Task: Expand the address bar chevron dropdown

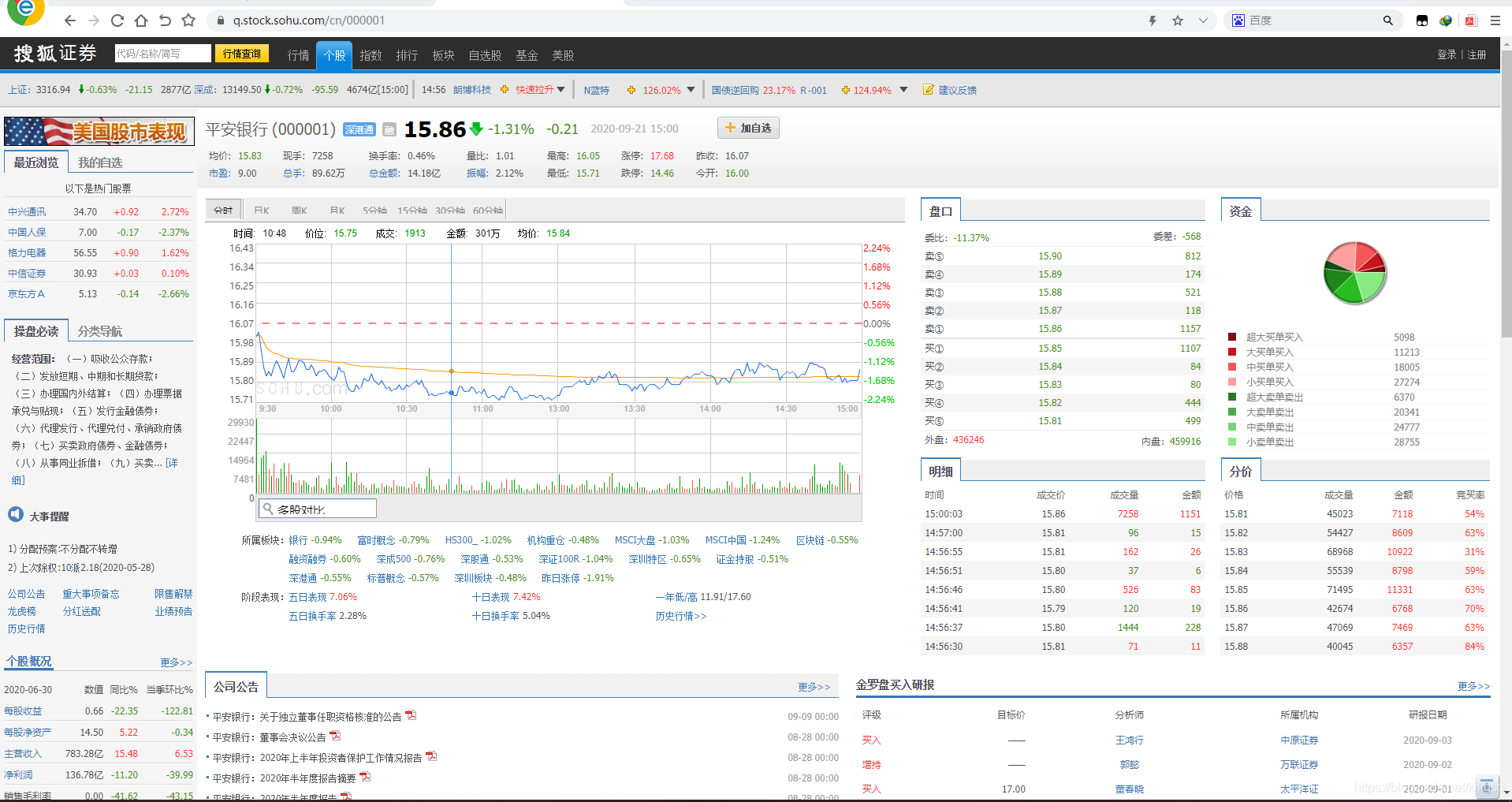Action: click(1203, 21)
